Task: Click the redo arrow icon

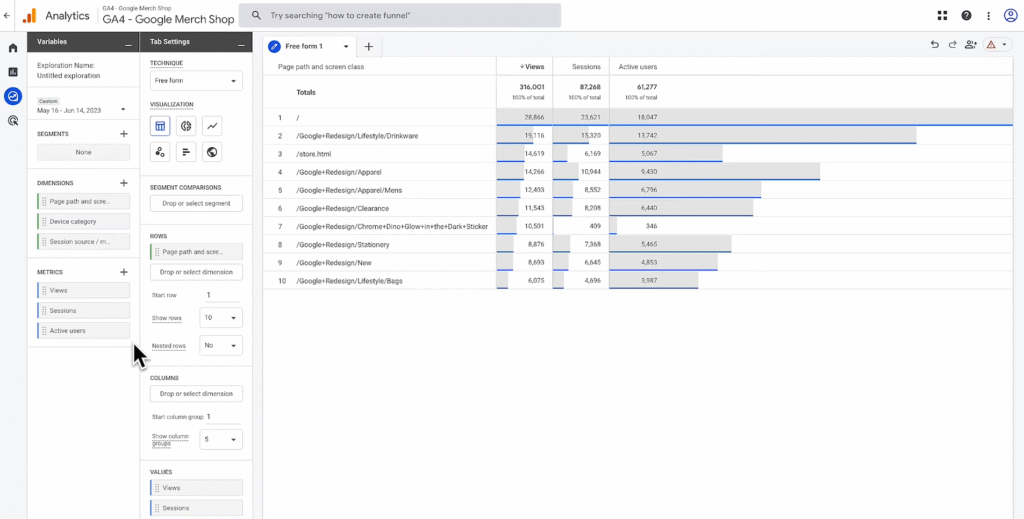Action: coord(952,44)
